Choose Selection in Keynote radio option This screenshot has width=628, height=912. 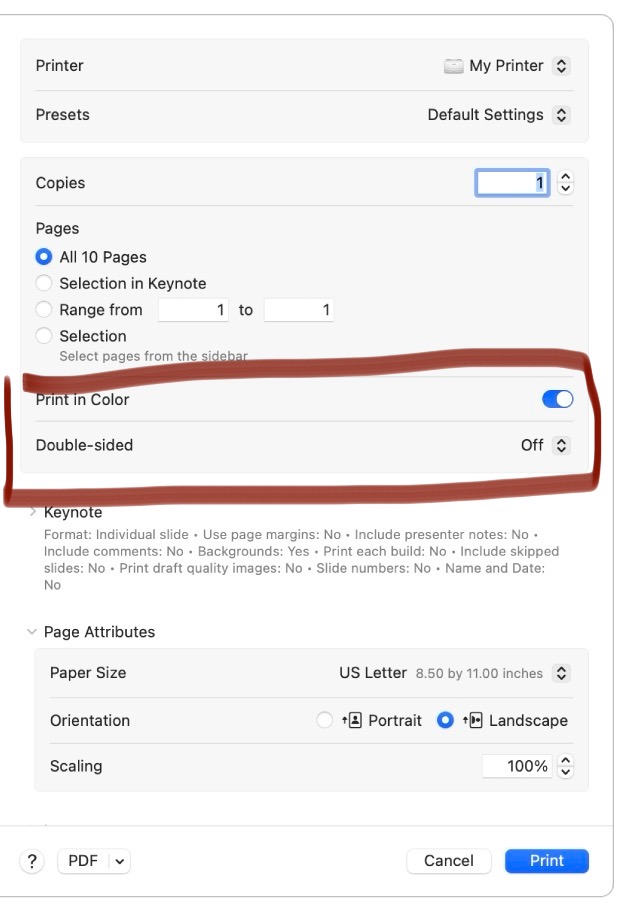(43, 283)
